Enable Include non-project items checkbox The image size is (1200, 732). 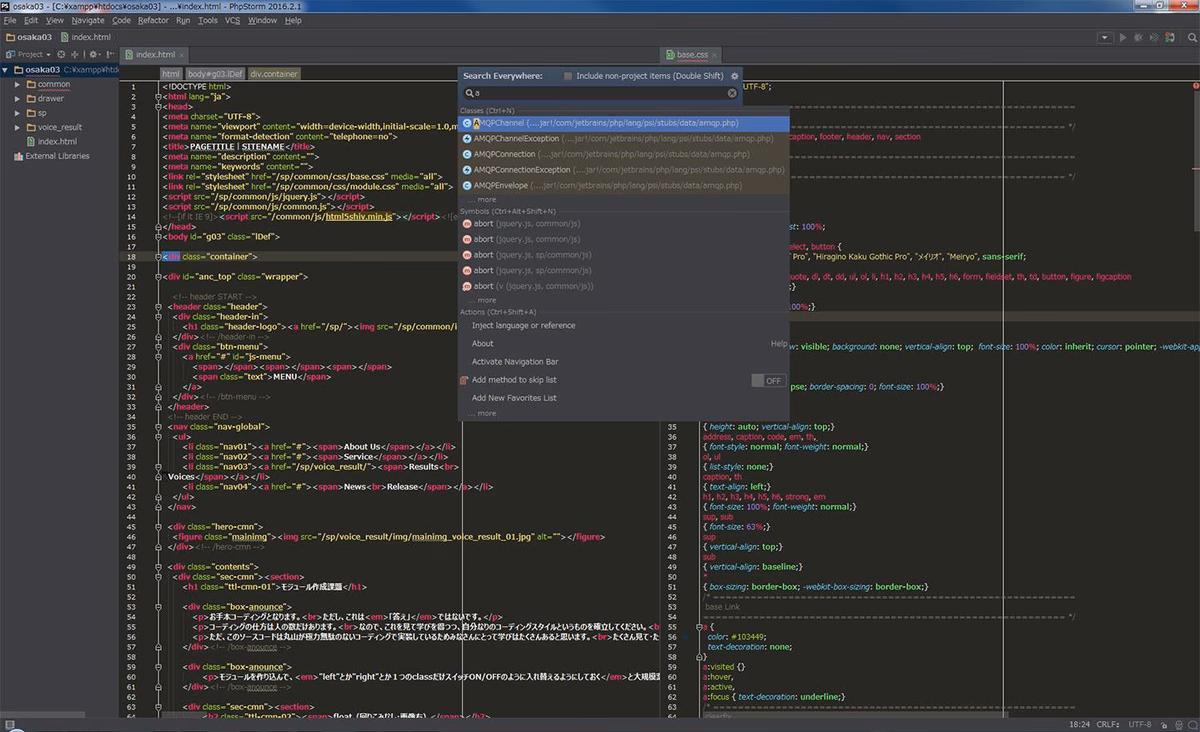coord(568,76)
